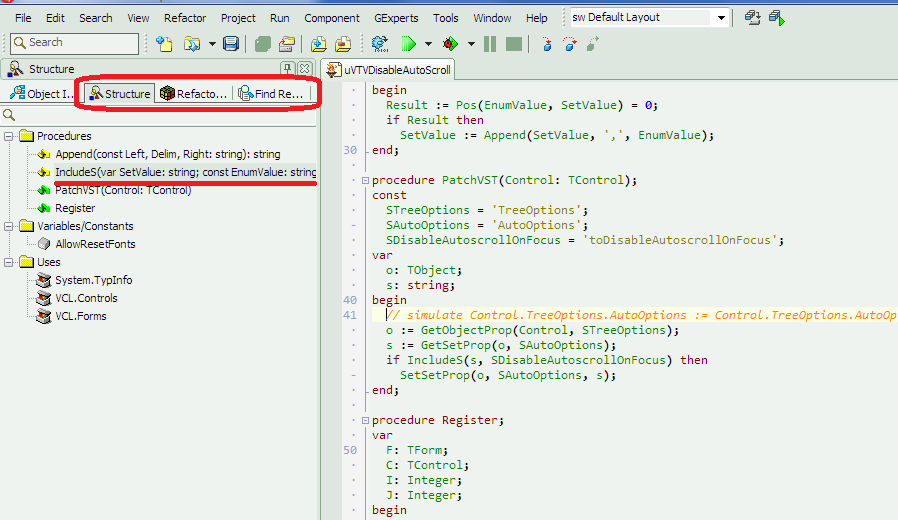Select the Append procedure in Structure tree
Image resolution: width=898 pixels, height=520 pixels.
[168, 154]
